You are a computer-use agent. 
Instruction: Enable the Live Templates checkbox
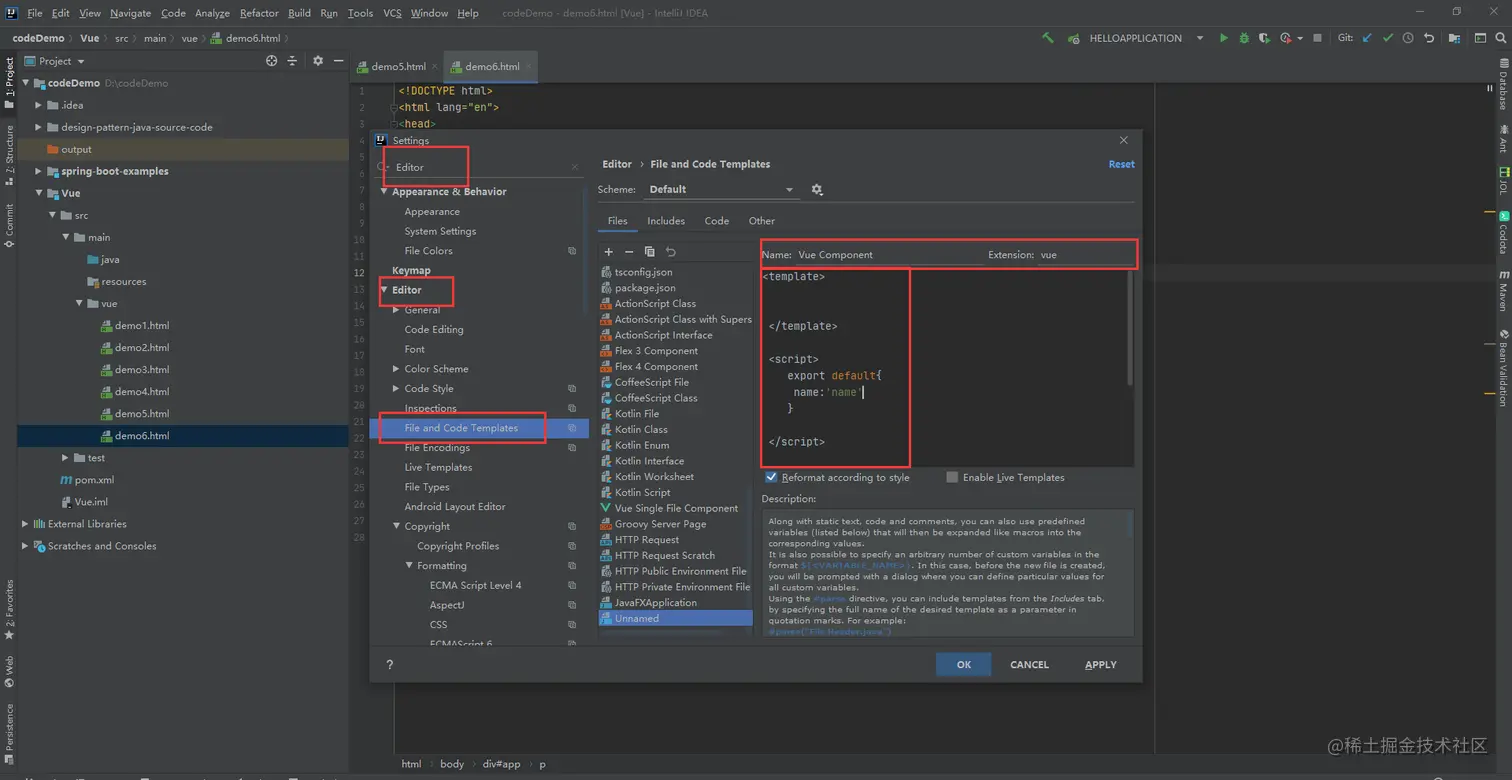click(952, 478)
